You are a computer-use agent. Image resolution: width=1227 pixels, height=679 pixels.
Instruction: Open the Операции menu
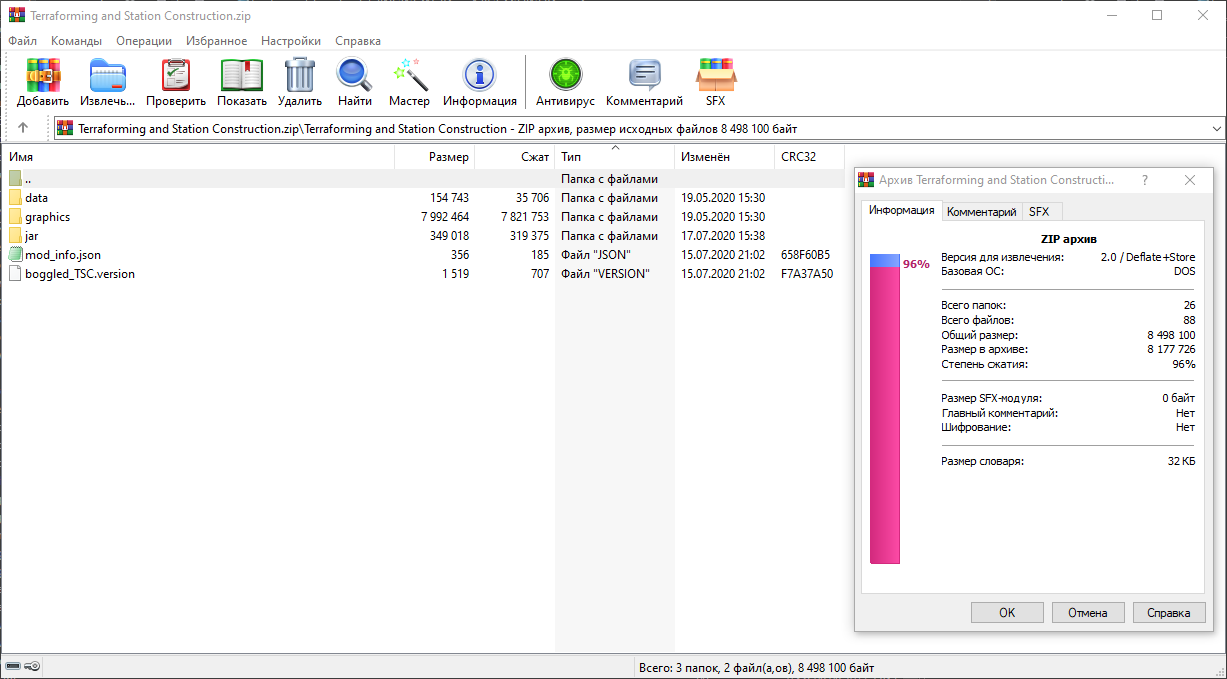pyautogui.click(x=144, y=41)
